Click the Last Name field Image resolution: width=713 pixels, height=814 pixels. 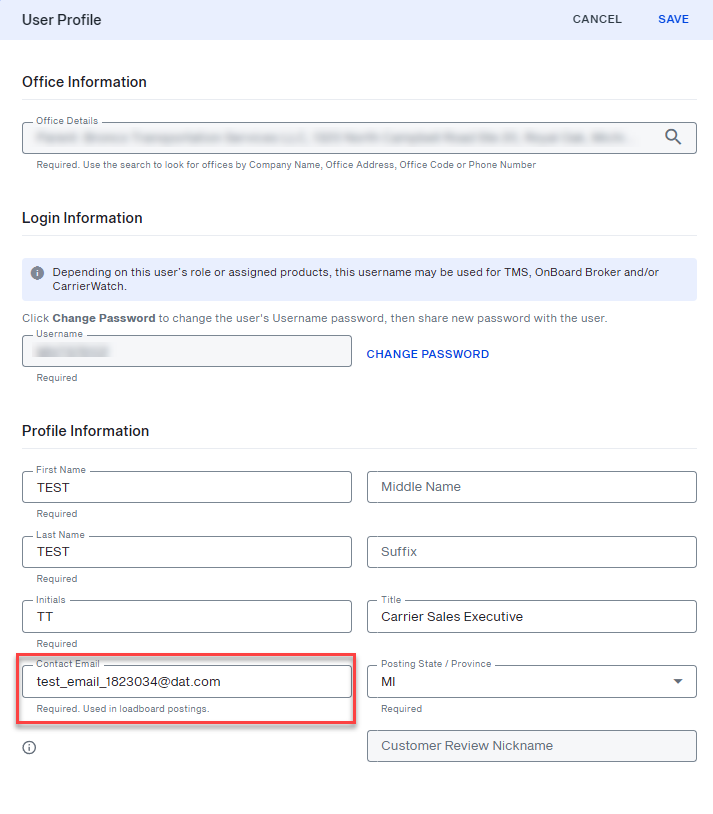click(186, 552)
